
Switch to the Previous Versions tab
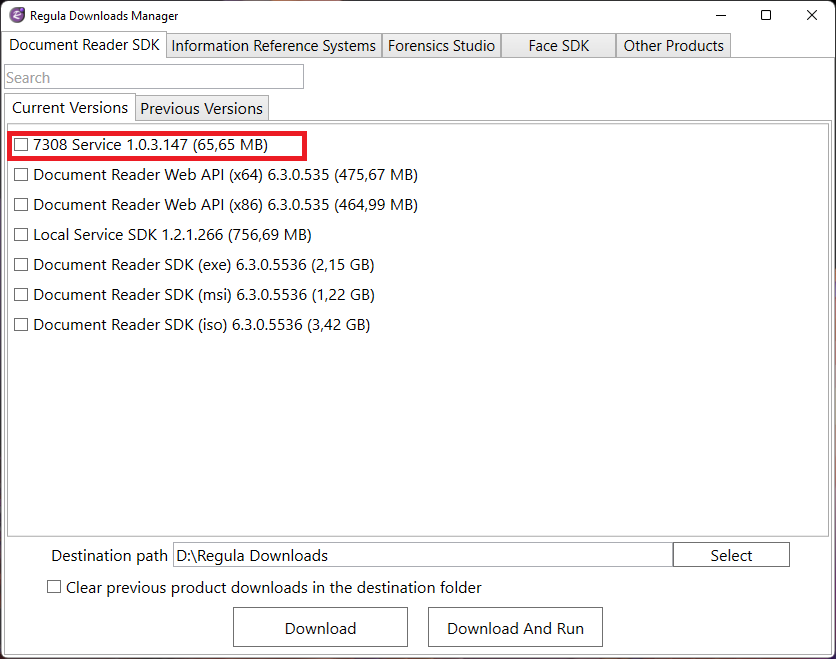coord(202,109)
